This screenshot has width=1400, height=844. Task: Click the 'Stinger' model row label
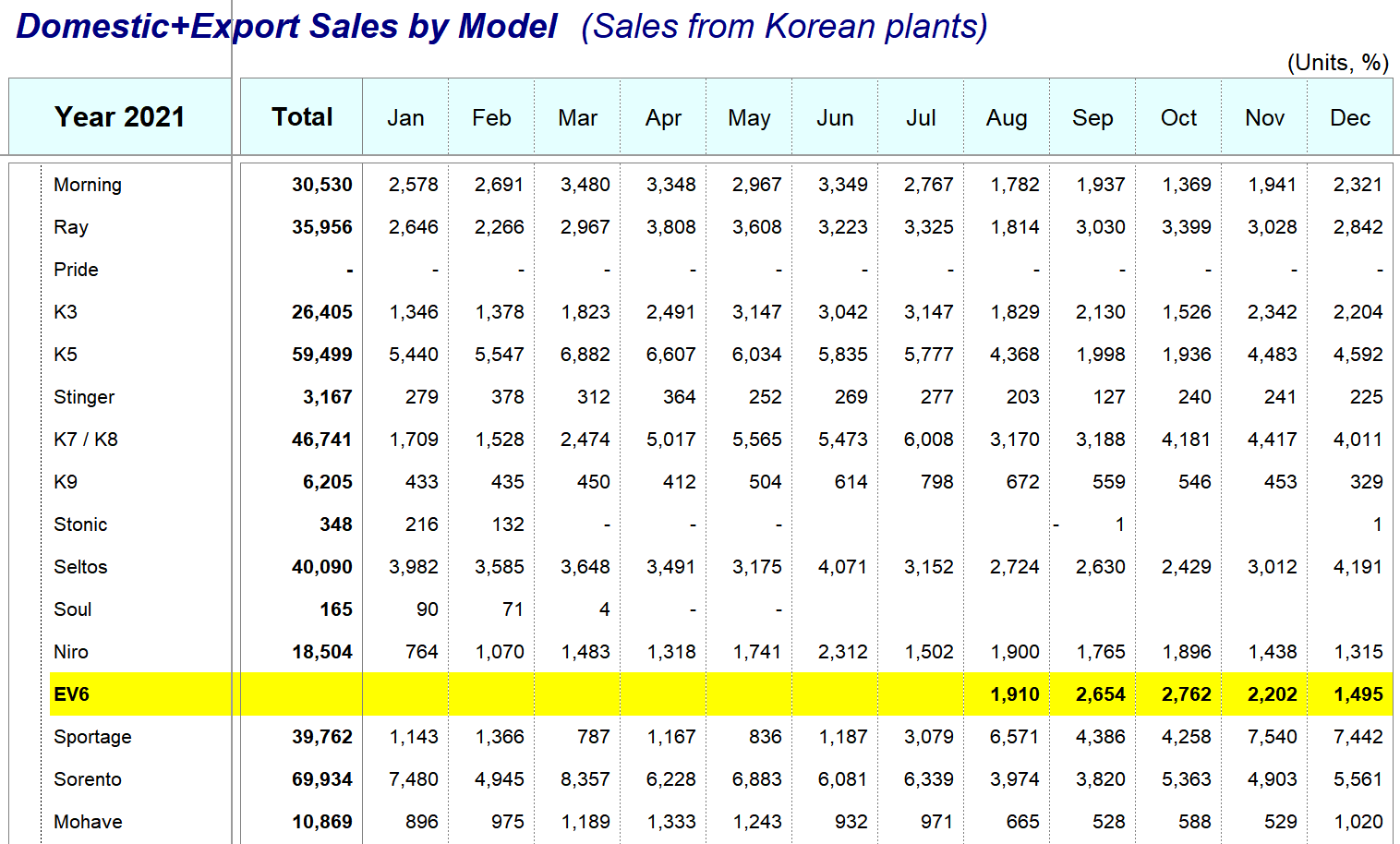pos(84,397)
